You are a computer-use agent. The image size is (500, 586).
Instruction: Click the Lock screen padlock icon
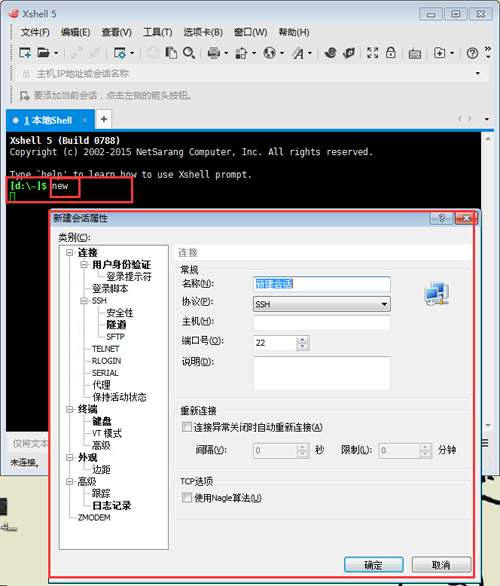pyautogui.click(x=391, y=53)
